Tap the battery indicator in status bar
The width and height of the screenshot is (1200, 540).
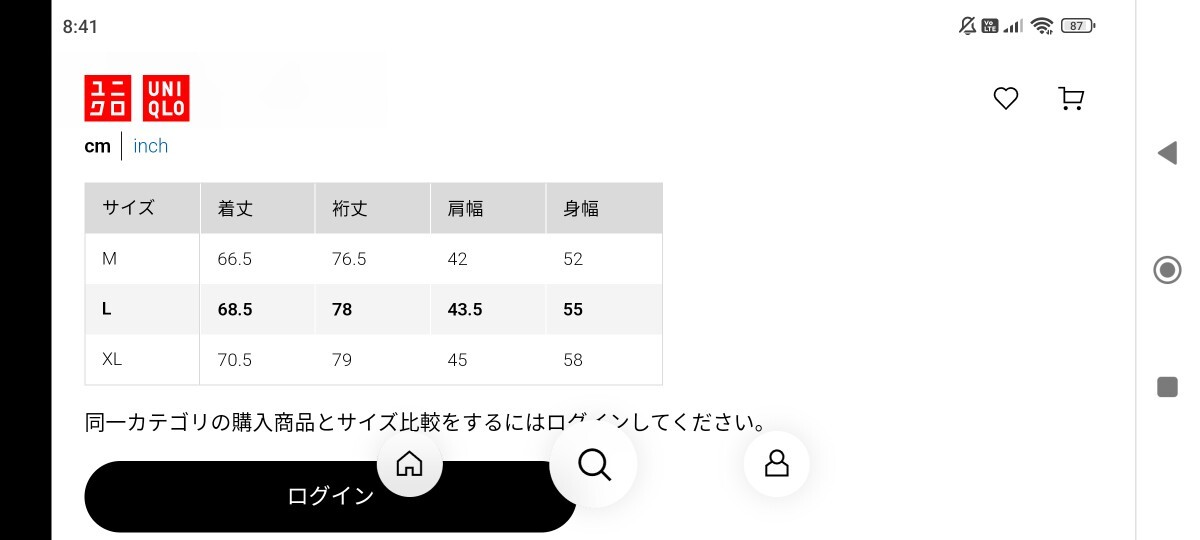1077,26
